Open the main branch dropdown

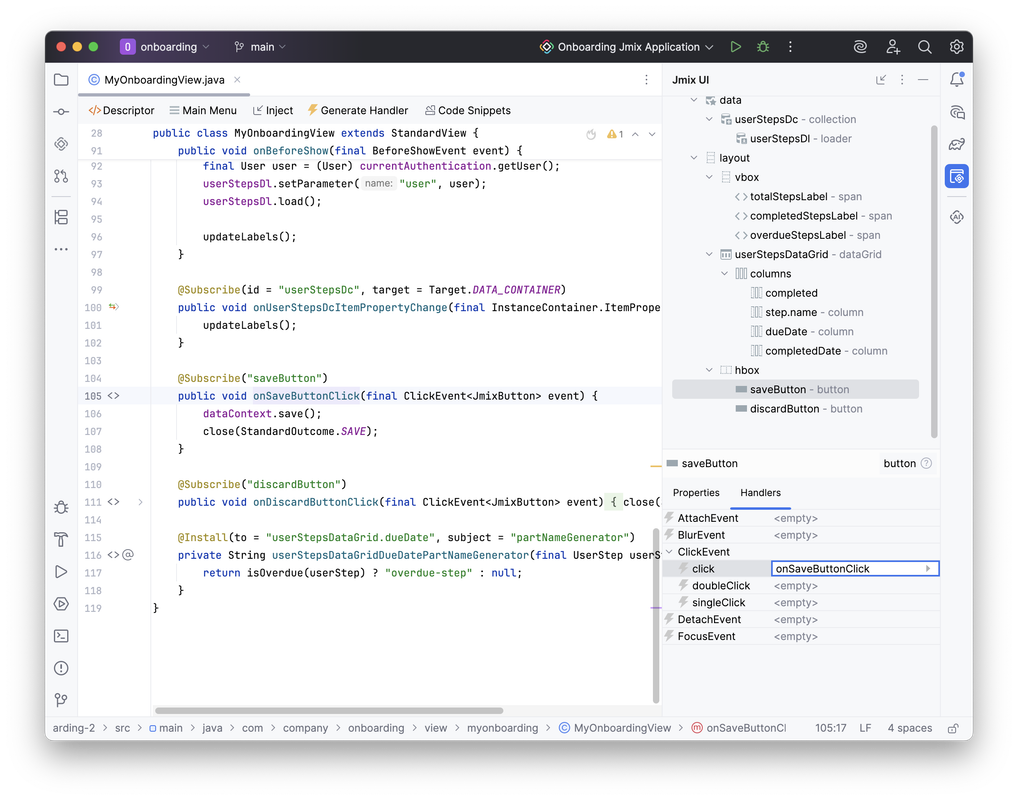coord(260,47)
